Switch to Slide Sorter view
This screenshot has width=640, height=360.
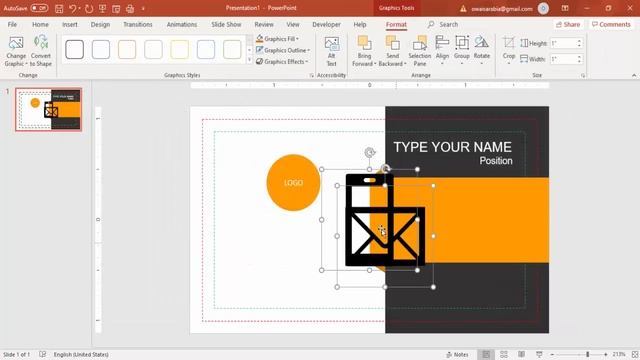click(x=504, y=354)
